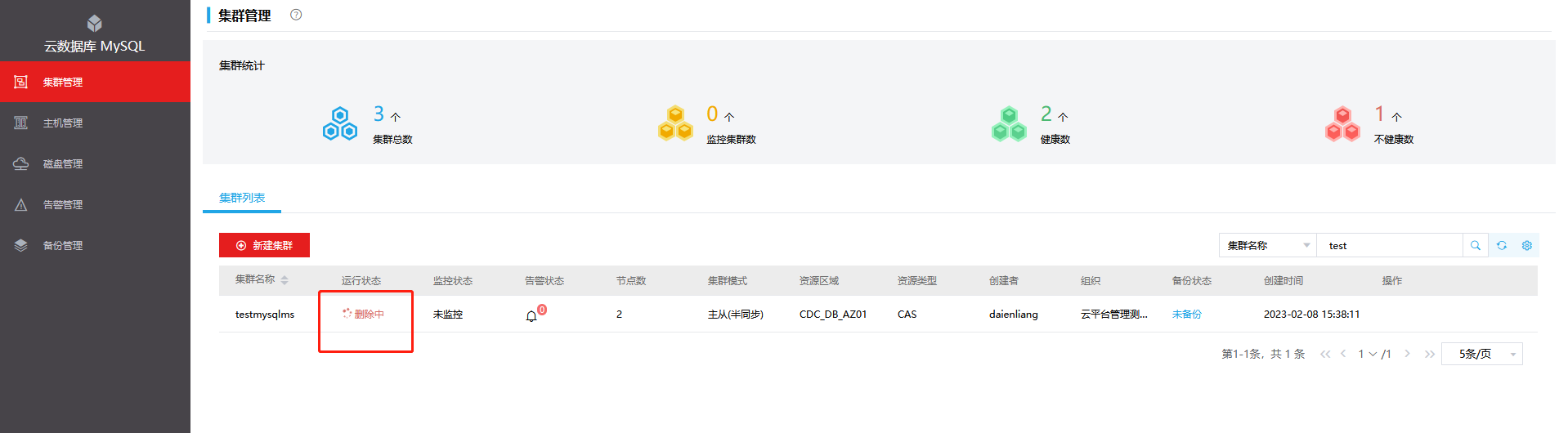Image resolution: width=1568 pixels, height=433 pixels.
Task: Go to the next page arrow
Action: tap(1407, 354)
